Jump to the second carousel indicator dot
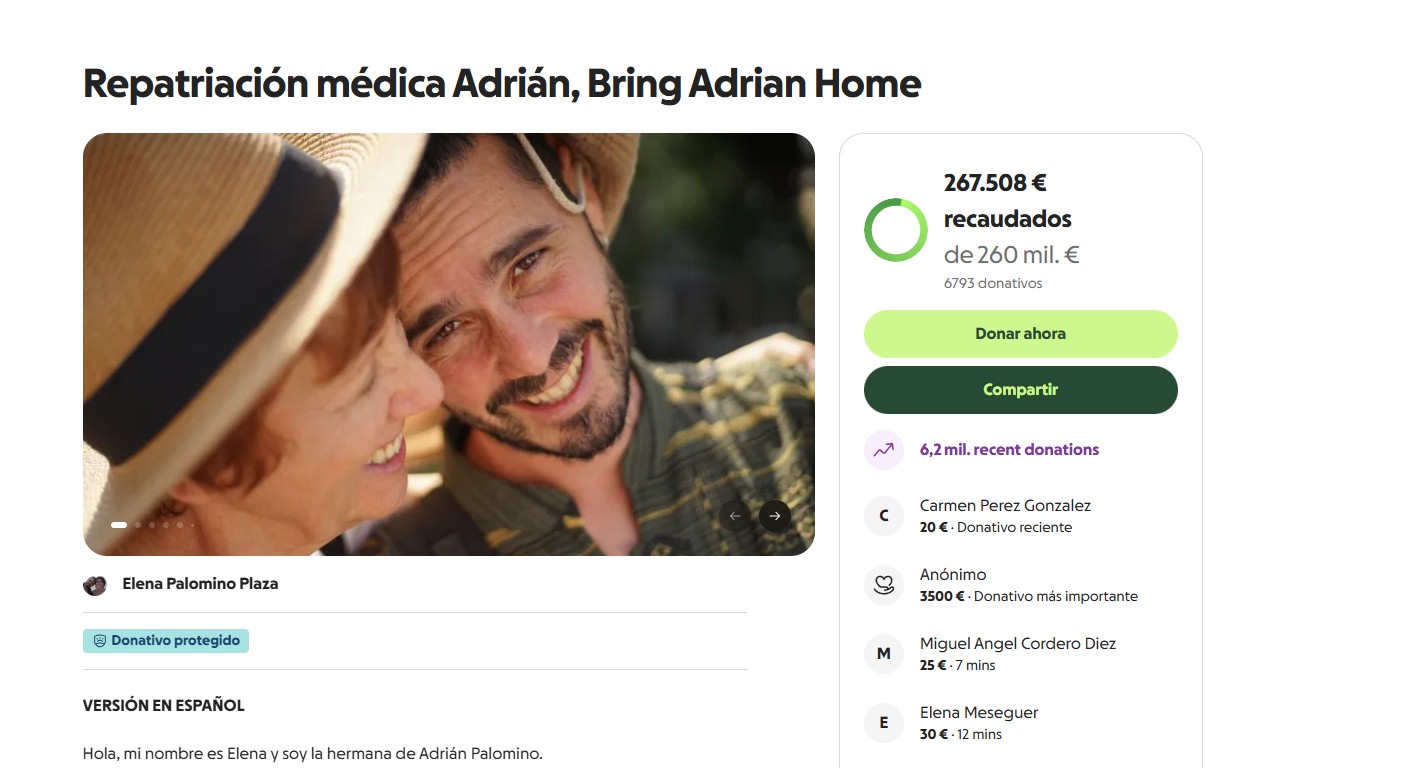1402x768 pixels. click(138, 525)
